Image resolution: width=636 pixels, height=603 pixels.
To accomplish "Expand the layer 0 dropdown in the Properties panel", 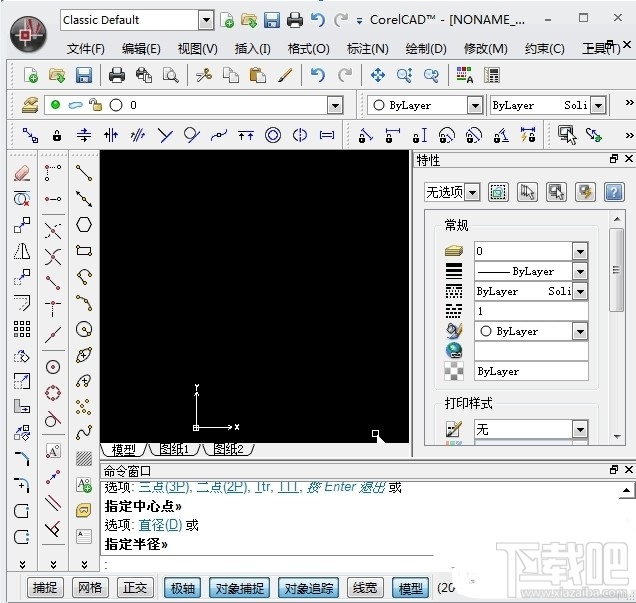I will (580, 251).
